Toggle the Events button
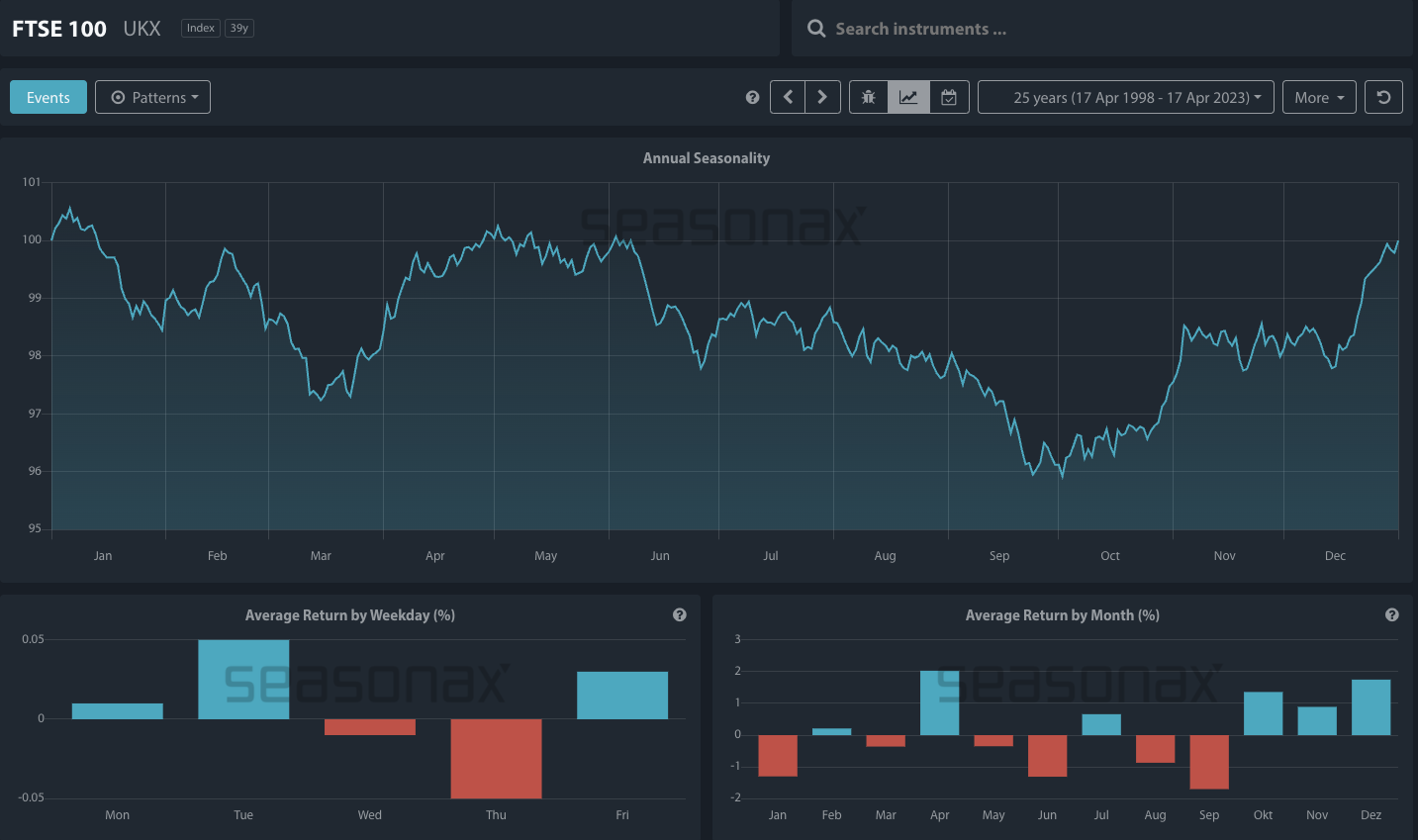 (x=48, y=97)
